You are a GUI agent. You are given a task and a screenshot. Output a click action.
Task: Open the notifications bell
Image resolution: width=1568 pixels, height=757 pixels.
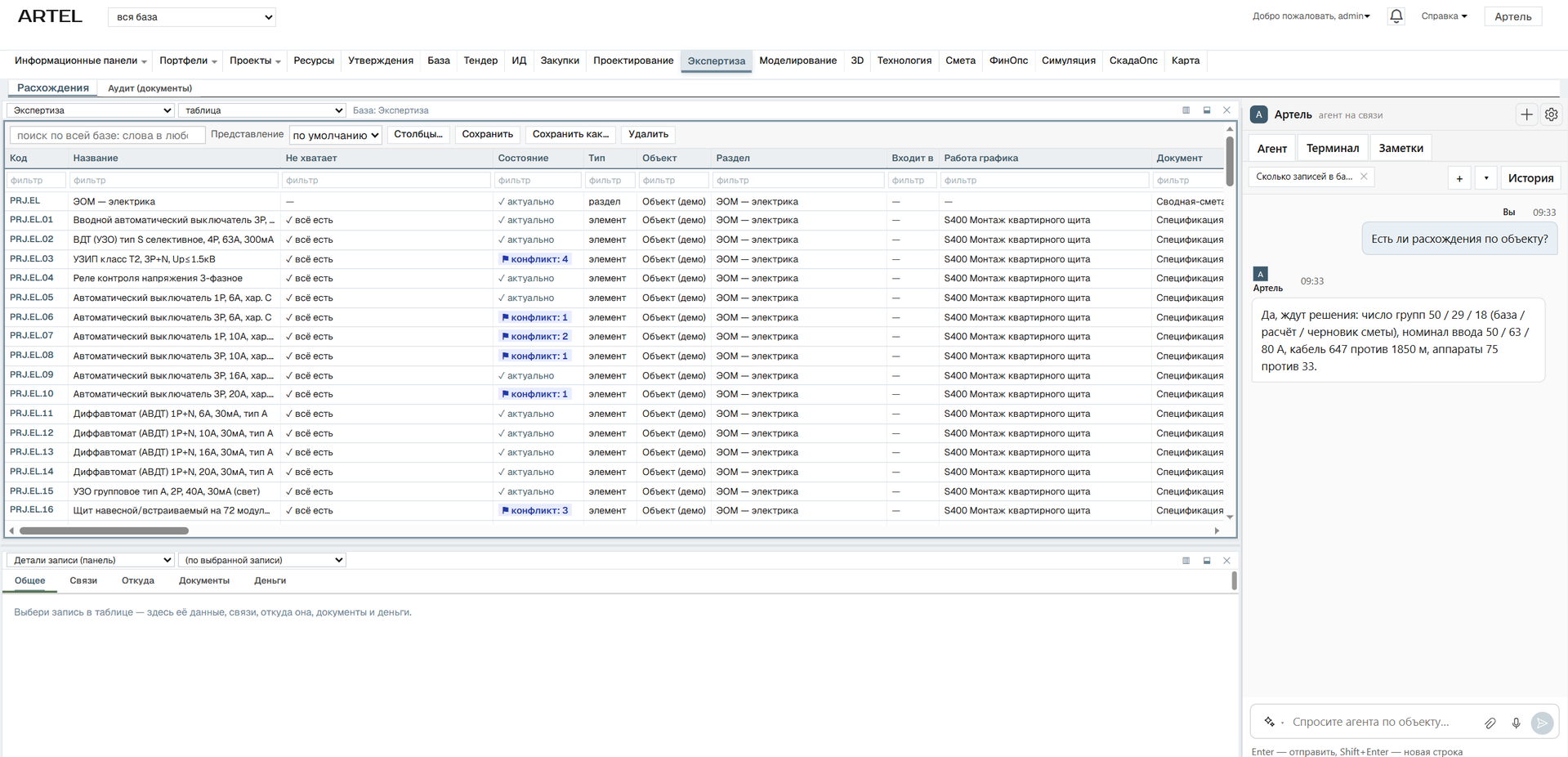pos(1396,16)
